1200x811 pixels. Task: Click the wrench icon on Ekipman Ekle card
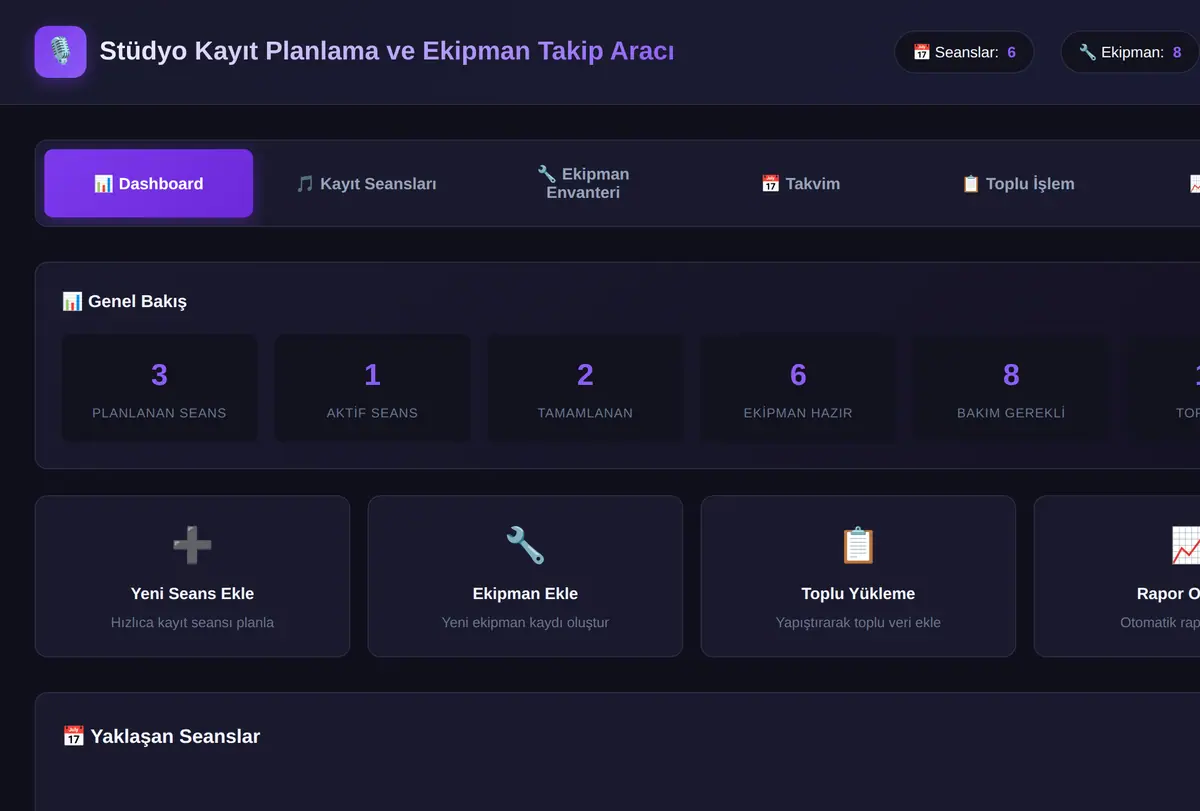[x=525, y=545]
